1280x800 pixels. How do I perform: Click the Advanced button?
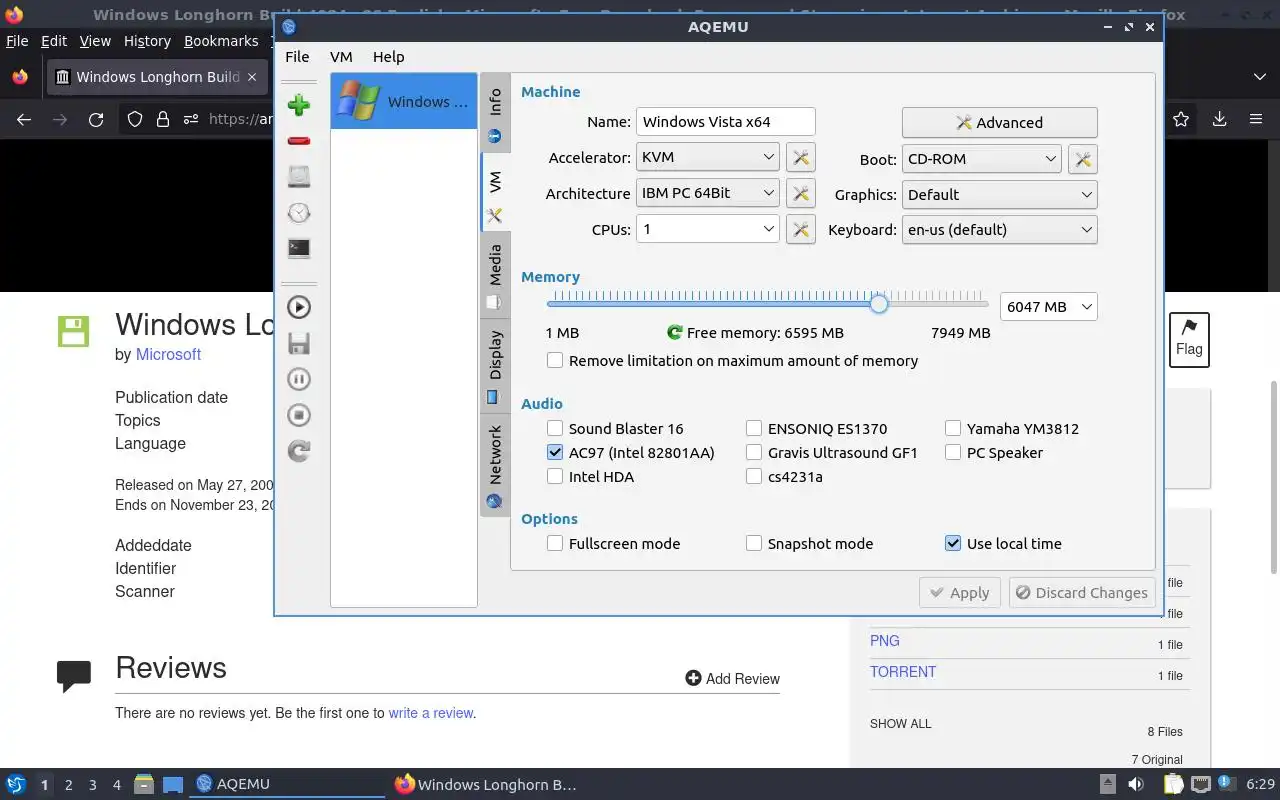tap(999, 122)
